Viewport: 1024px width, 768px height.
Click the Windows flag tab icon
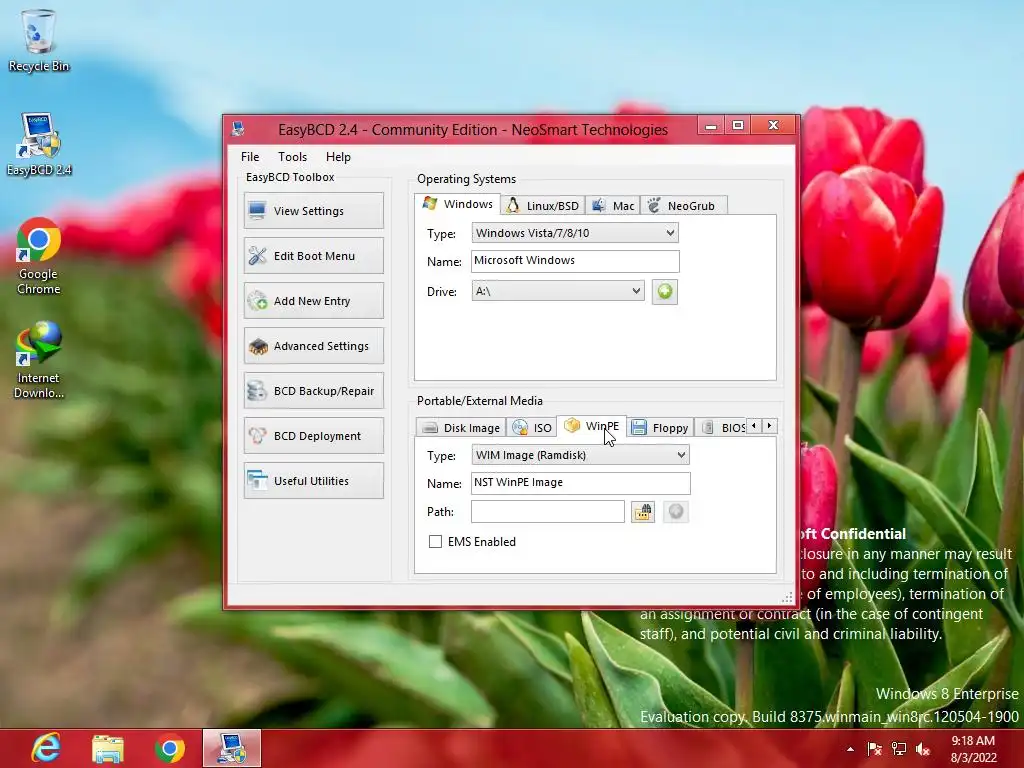[429, 203]
